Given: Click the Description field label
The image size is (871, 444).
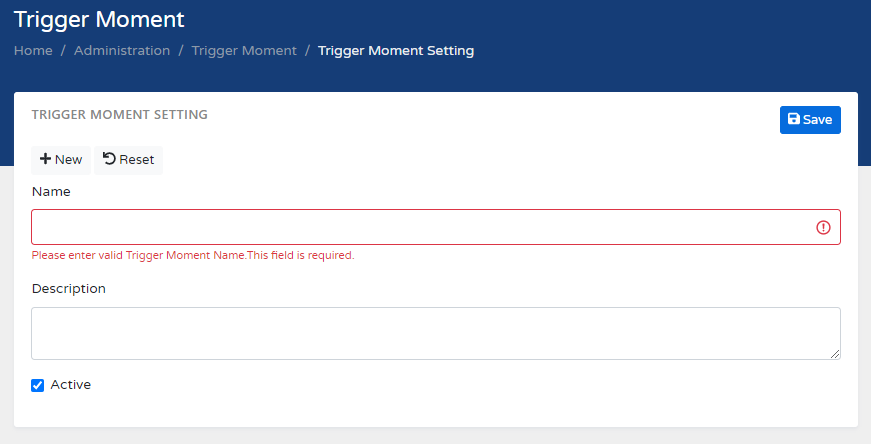Looking at the screenshot, I should pyautogui.click(x=69, y=289).
